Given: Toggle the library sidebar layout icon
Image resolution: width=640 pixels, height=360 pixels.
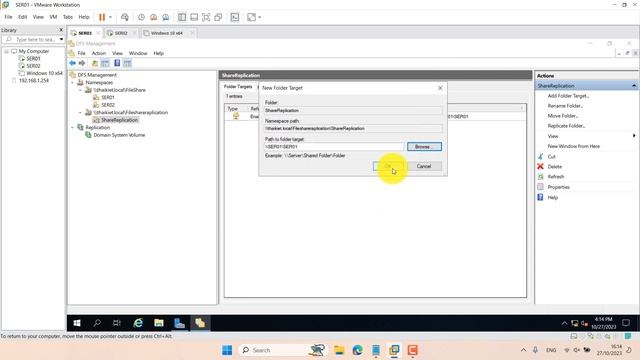Looking at the screenshot, I should (182, 17).
